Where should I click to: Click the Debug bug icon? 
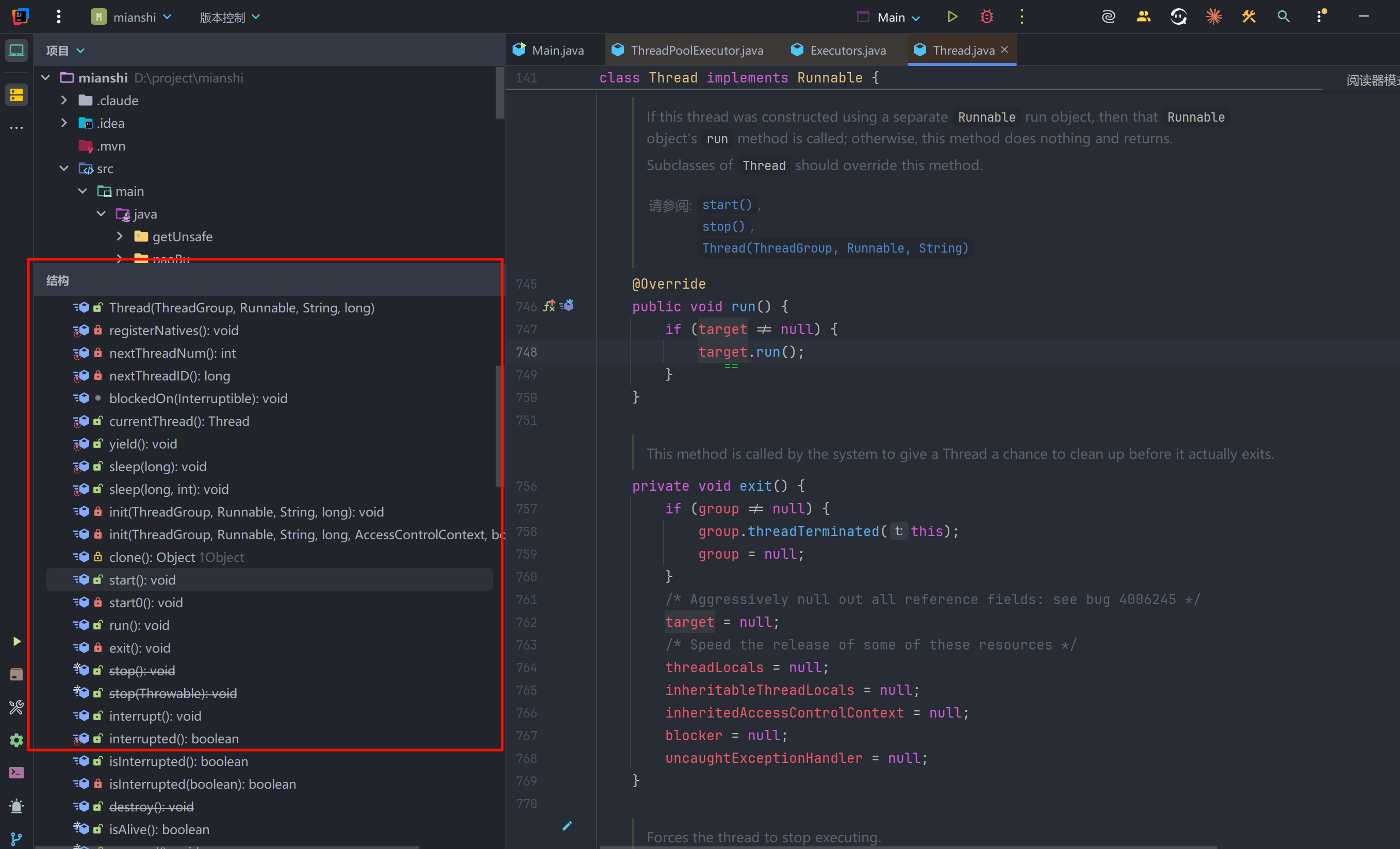[x=987, y=17]
